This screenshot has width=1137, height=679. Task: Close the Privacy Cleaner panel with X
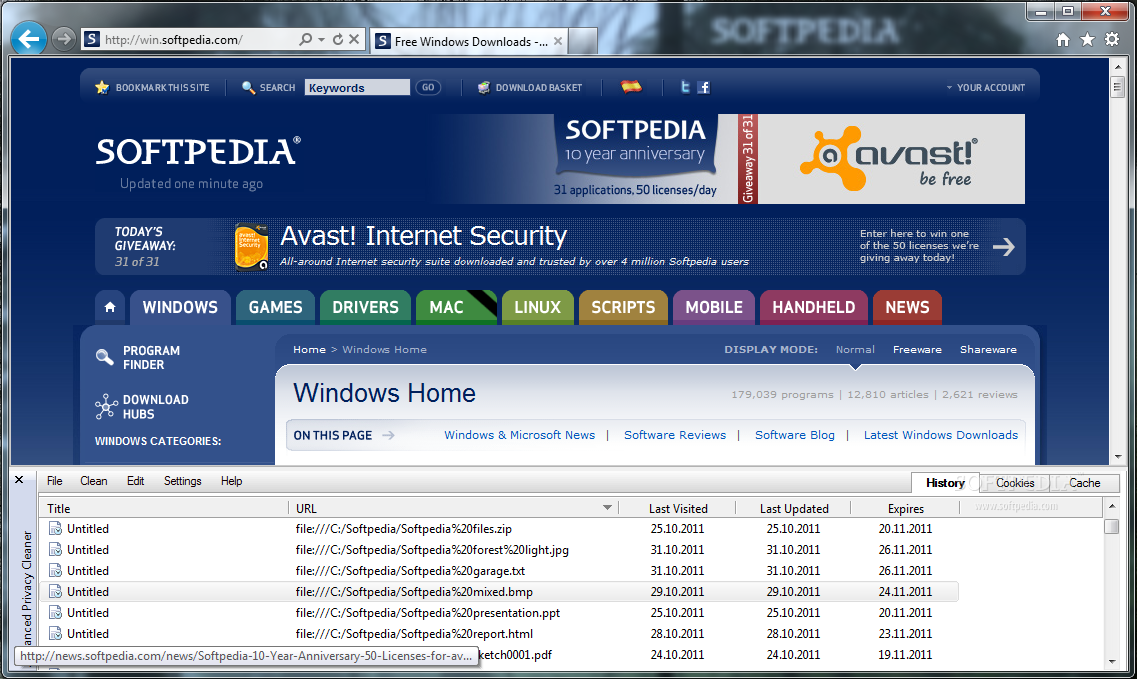20,480
